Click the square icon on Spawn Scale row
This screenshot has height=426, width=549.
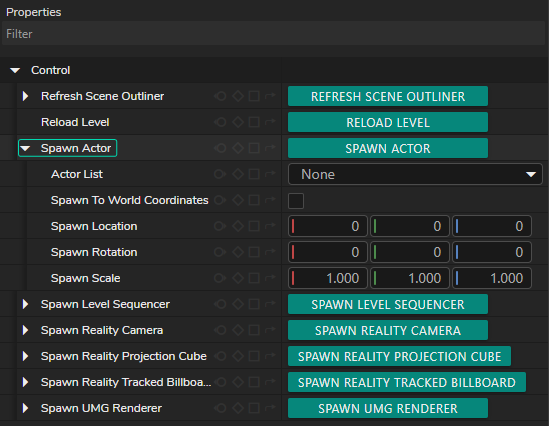pos(254,278)
